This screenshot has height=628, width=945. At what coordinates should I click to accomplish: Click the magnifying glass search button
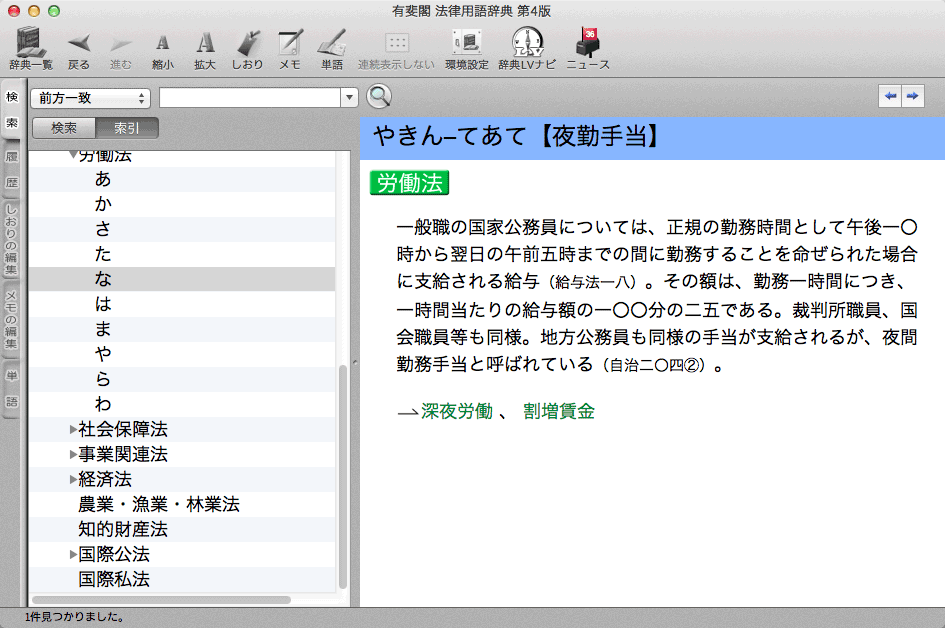point(379,97)
